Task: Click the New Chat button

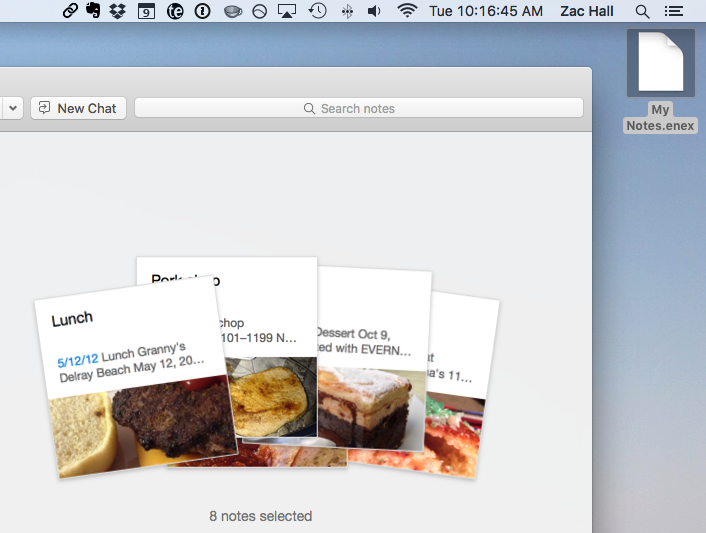Action: (x=78, y=108)
